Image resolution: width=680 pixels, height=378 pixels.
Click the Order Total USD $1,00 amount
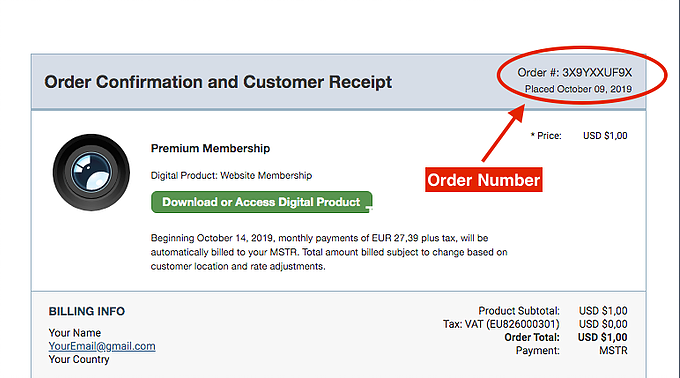[x=602, y=337]
